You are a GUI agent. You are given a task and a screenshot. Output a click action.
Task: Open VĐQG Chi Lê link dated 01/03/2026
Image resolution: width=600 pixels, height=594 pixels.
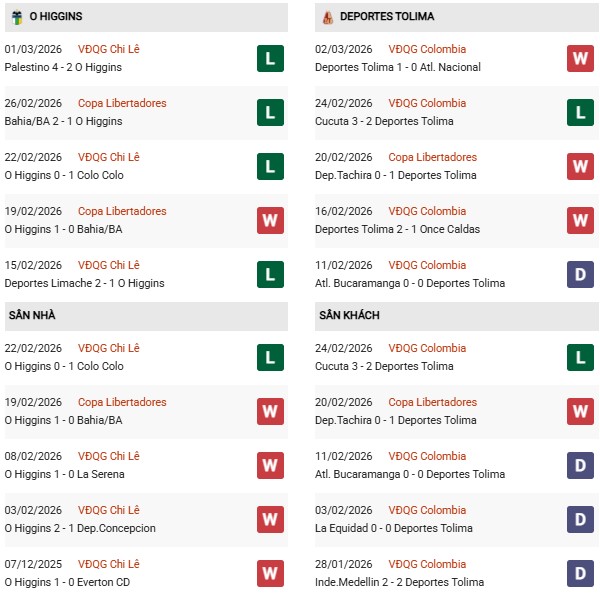[x=109, y=49]
